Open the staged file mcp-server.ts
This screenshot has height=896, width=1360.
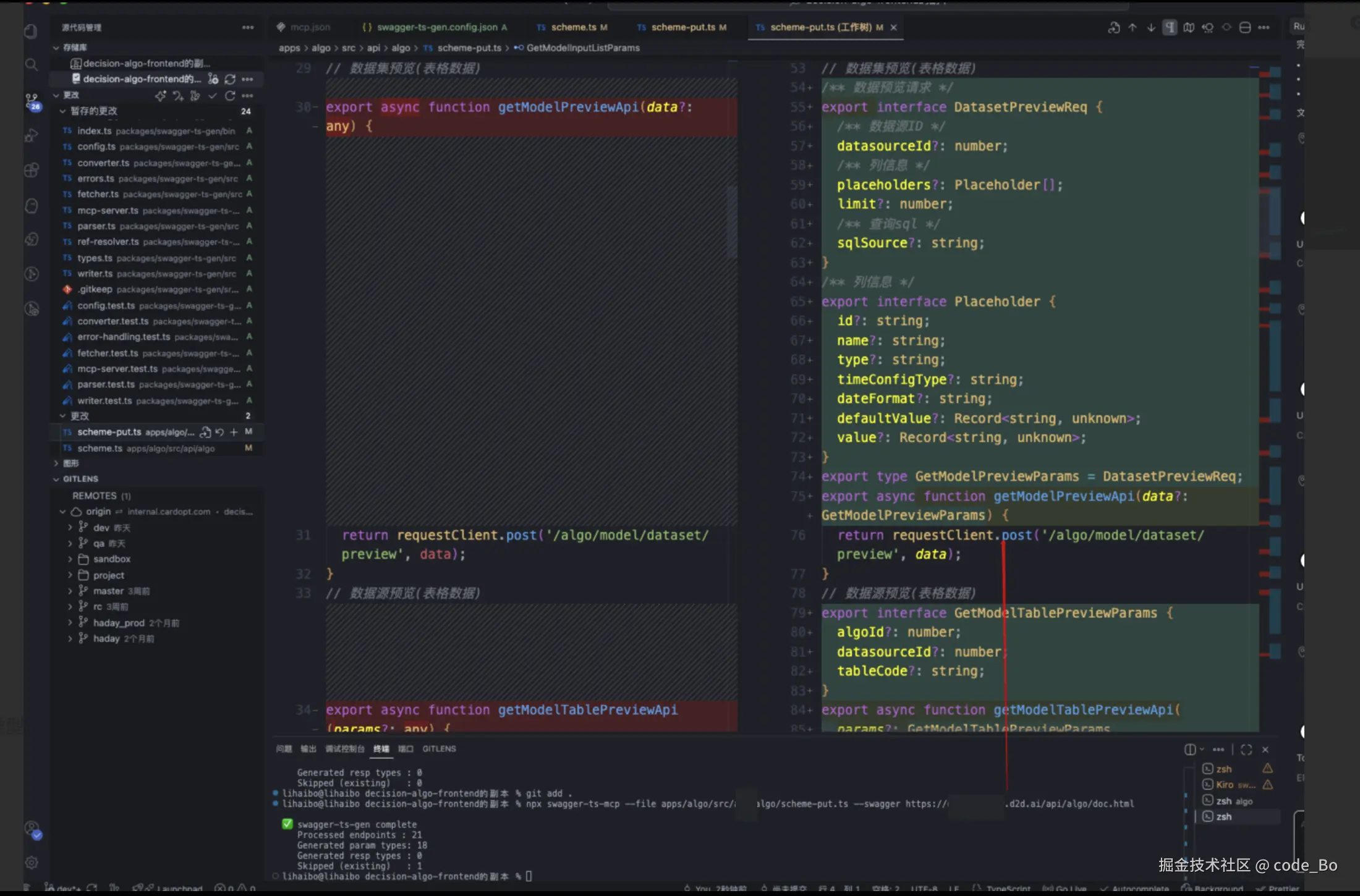108,211
